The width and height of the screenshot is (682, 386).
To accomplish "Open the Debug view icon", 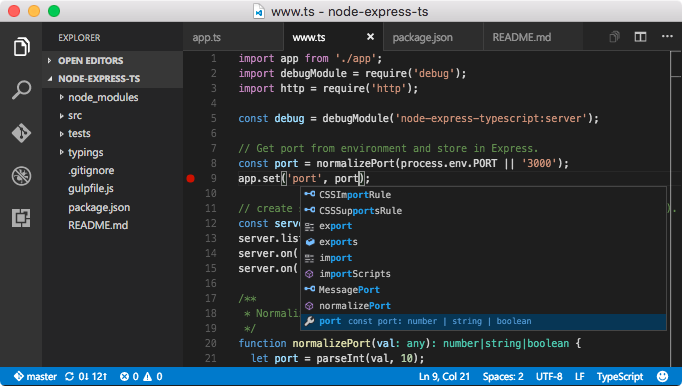I will click(x=21, y=176).
